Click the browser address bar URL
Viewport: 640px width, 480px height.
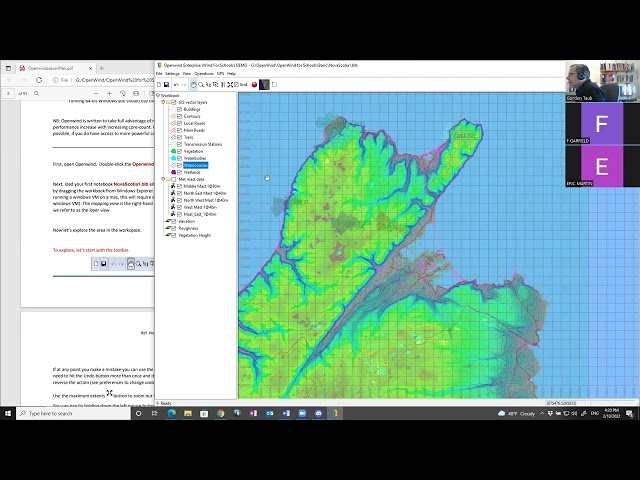114,80
